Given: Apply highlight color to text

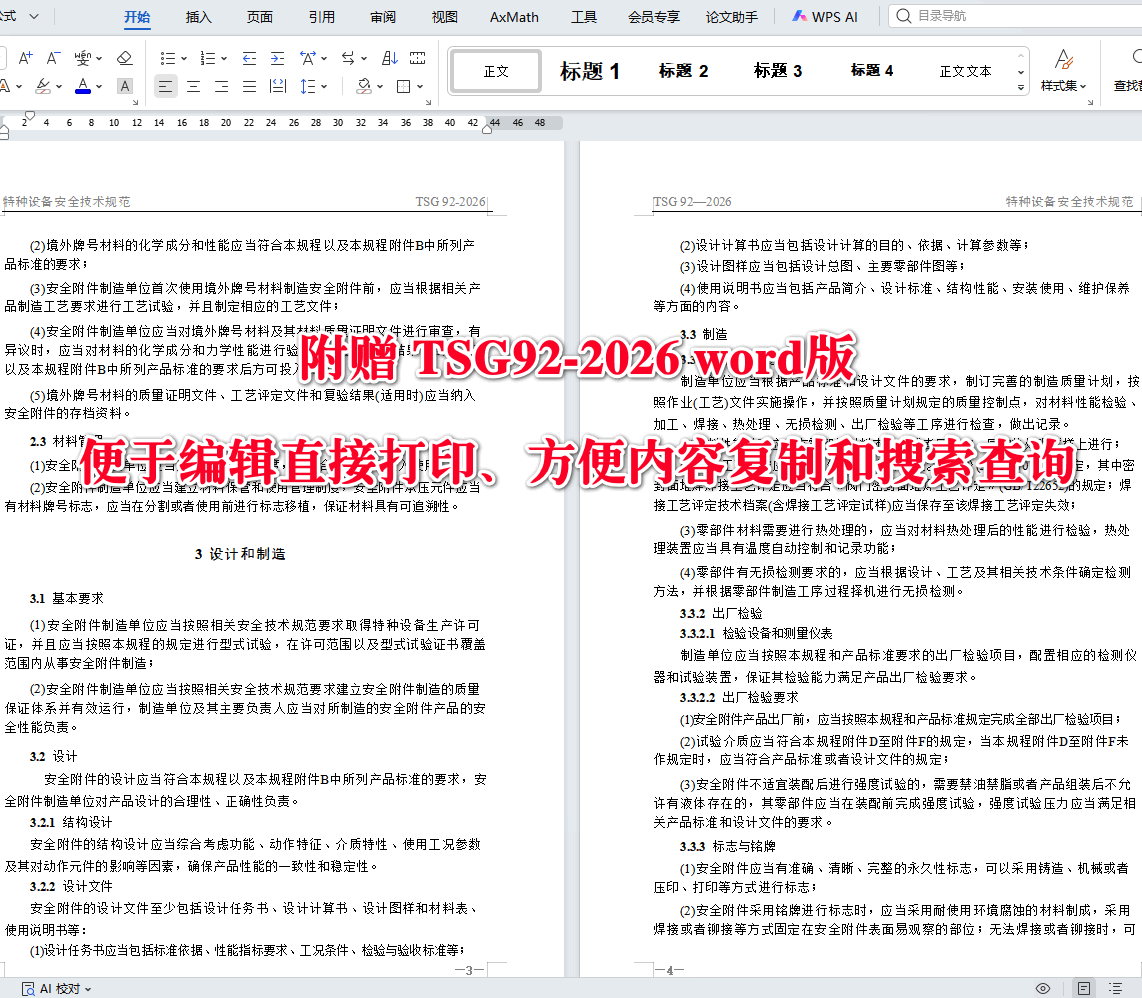Looking at the screenshot, I should [43, 85].
